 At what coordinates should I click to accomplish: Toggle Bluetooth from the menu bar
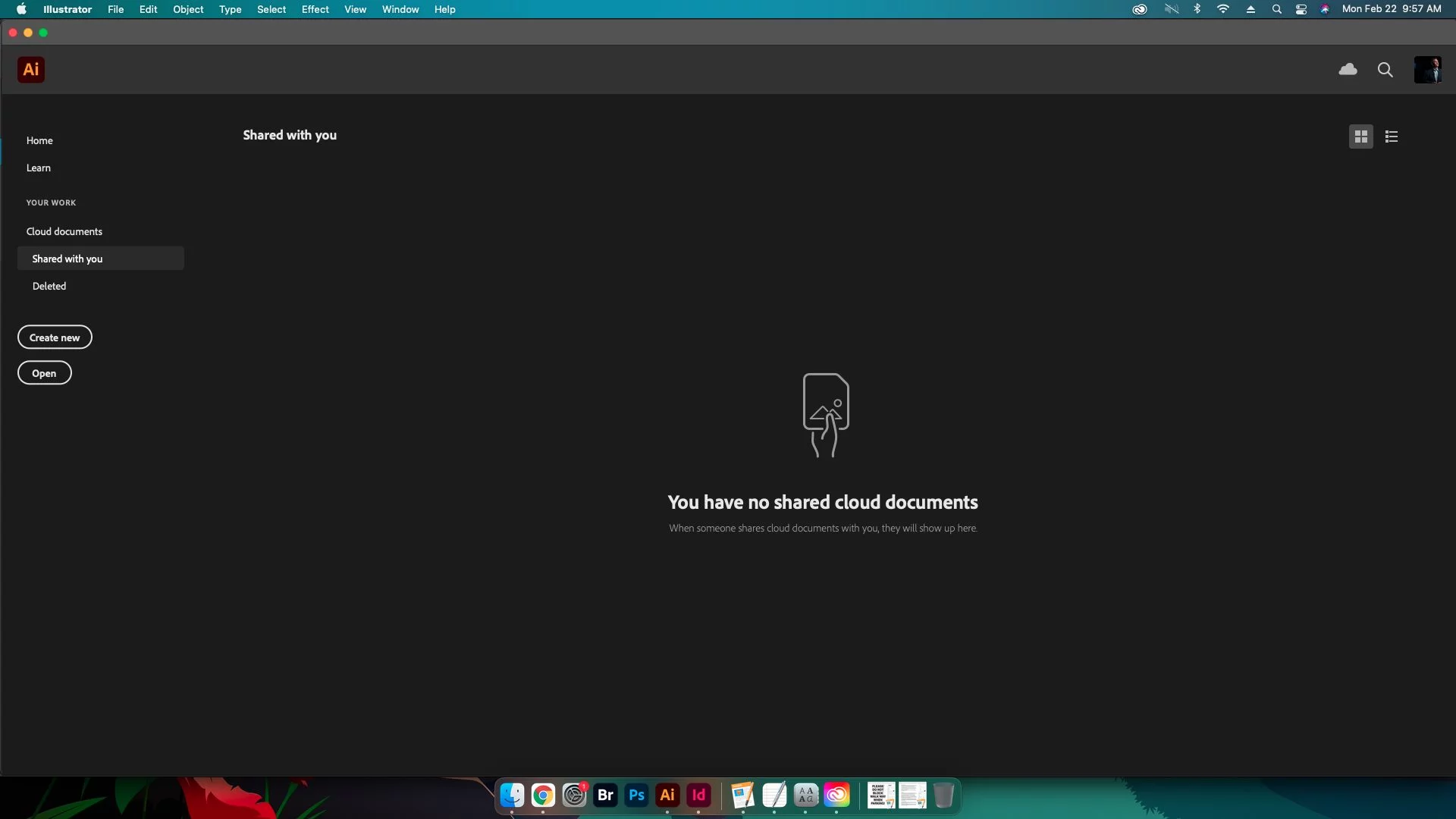1197,9
